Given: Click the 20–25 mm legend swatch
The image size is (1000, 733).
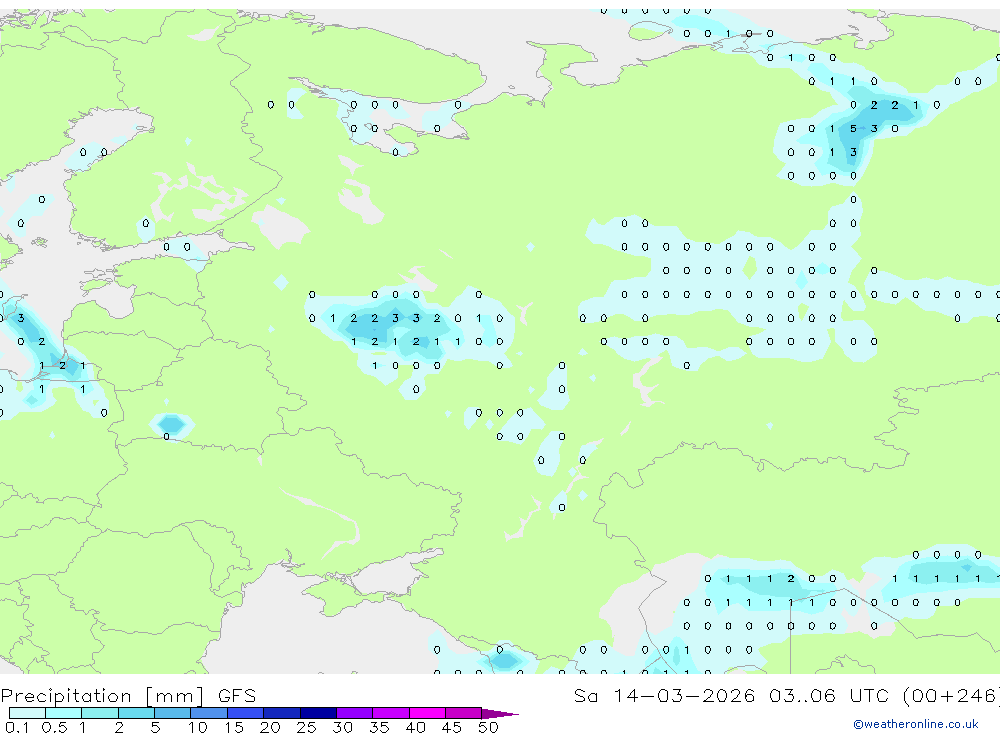Looking at the screenshot, I should pyautogui.click(x=282, y=713).
